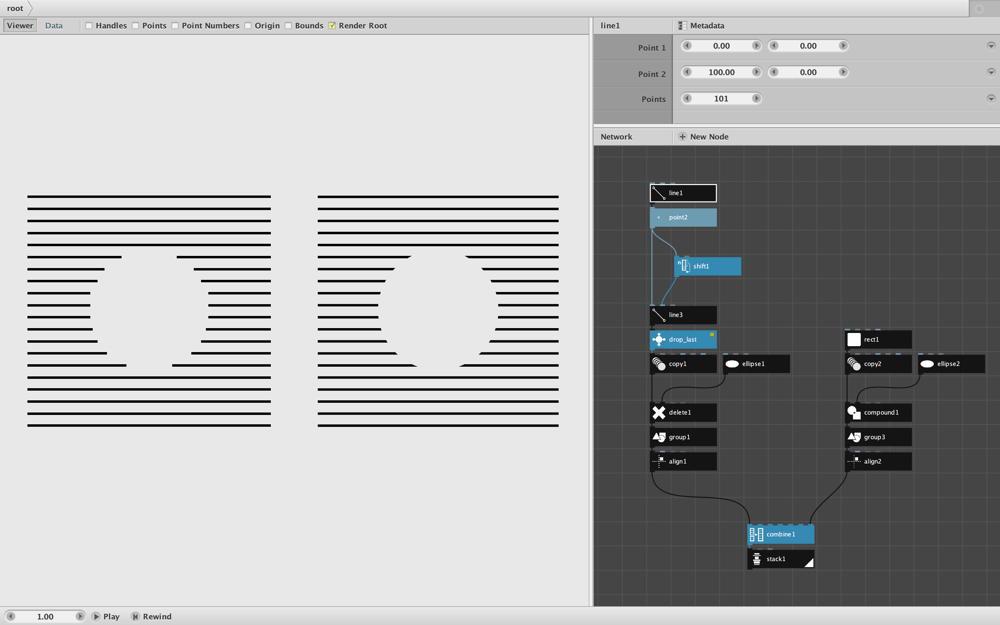Enable the Handles checkbox
Viewport: 1000px width, 625px height.
[89, 26]
